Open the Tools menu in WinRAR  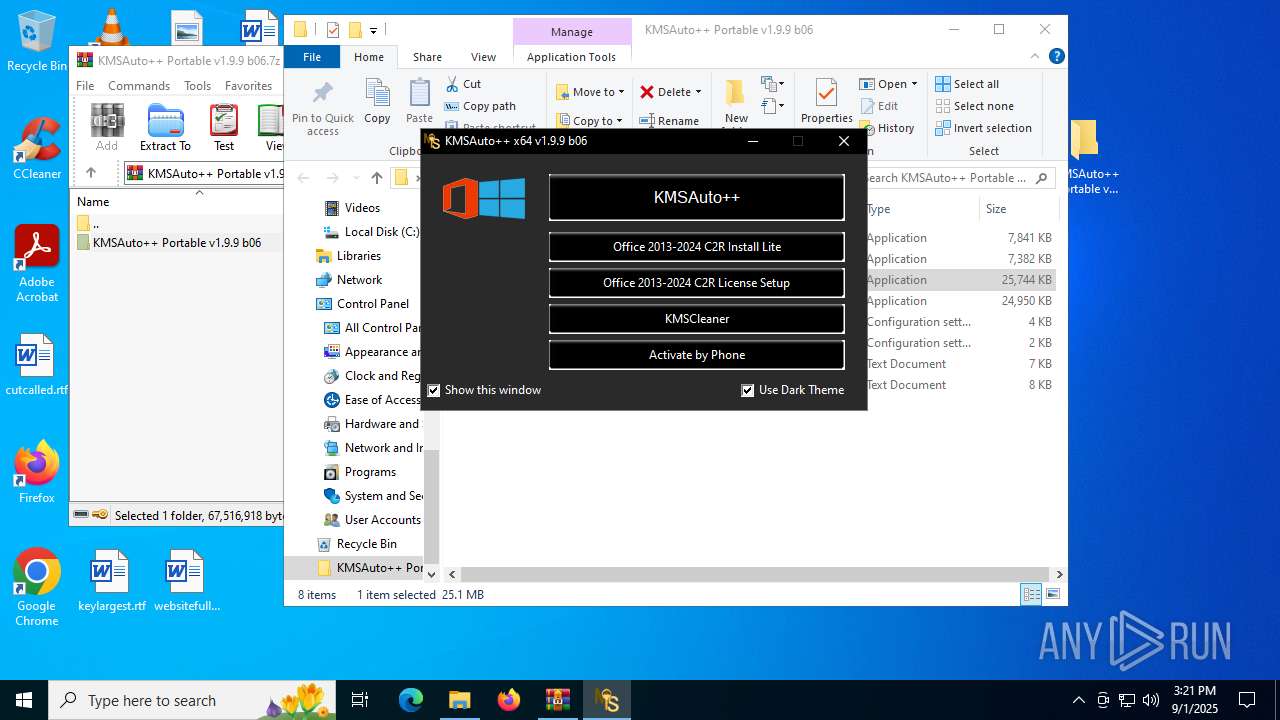197,86
